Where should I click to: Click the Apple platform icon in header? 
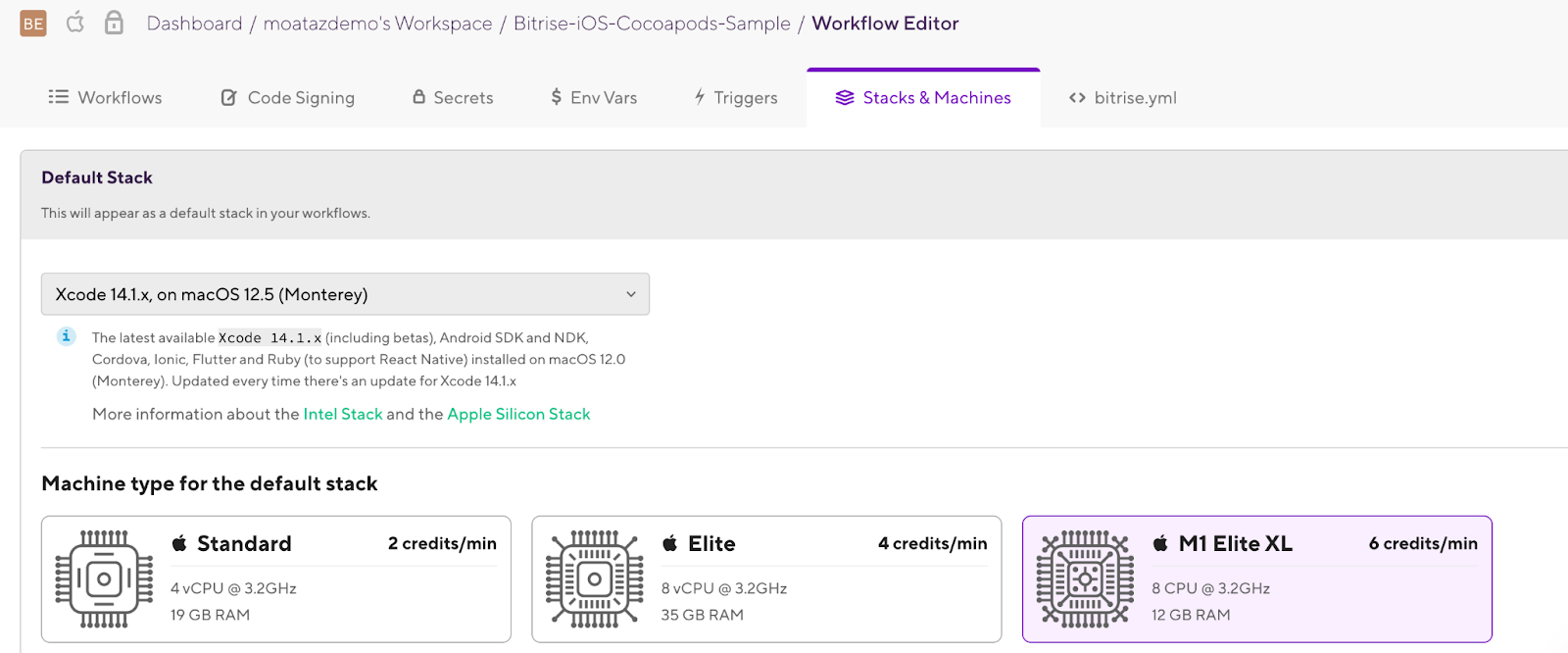pyautogui.click(x=75, y=22)
